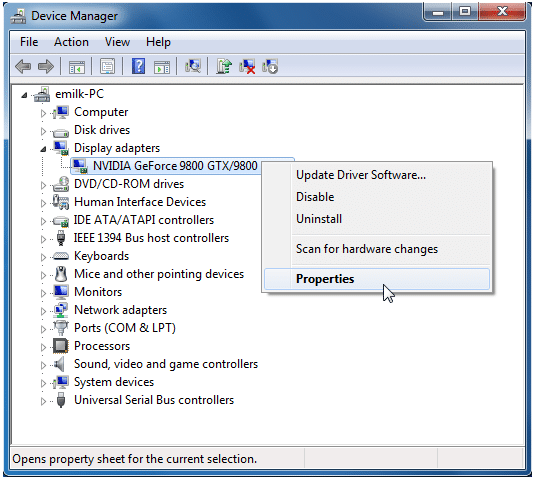The image size is (535, 483).
Task: Click the Network adapters icon
Action: (x=61, y=310)
